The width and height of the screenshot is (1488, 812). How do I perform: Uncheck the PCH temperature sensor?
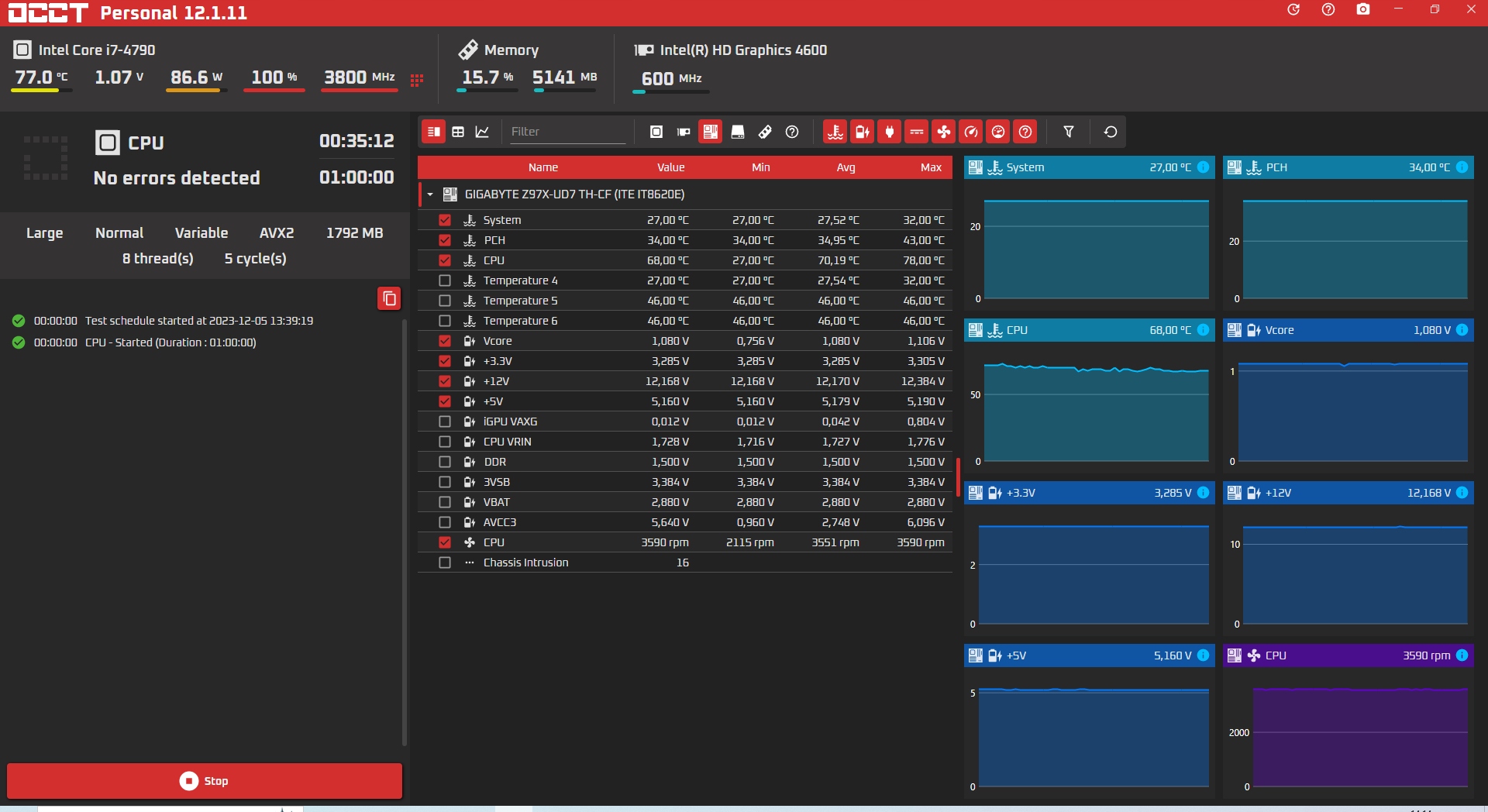click(x=445, y=240)
